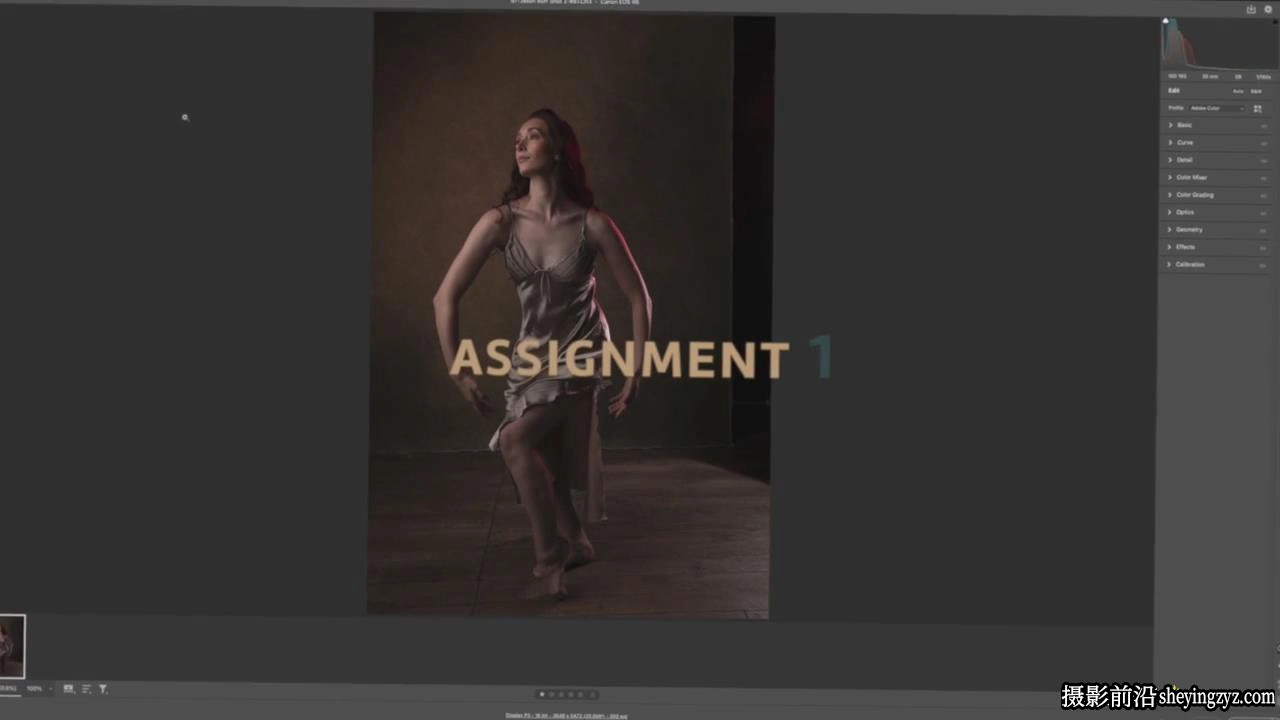Open the filmstrip sort icon

[x=86, y=689]
